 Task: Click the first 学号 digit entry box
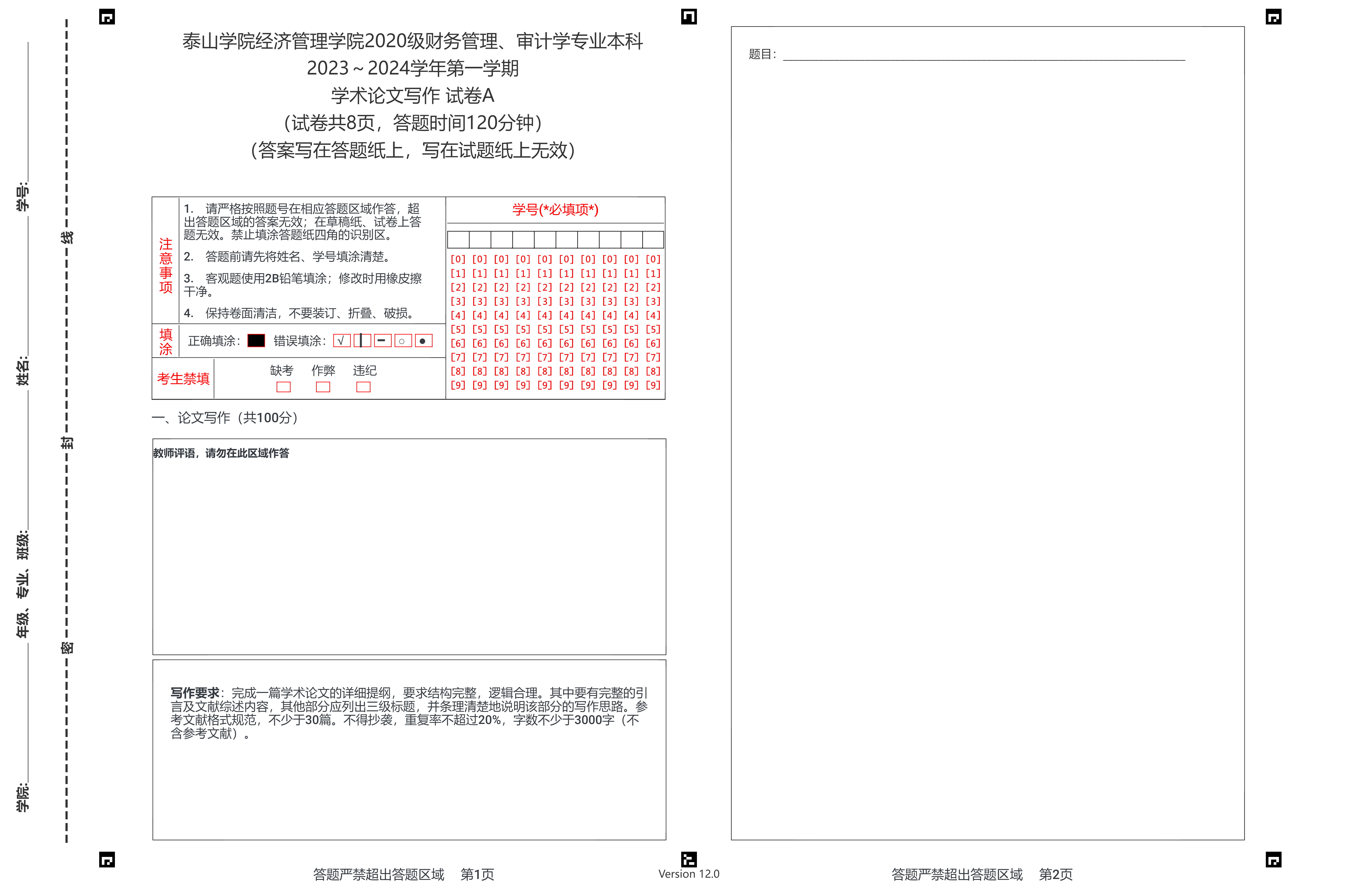coord(458,239)
